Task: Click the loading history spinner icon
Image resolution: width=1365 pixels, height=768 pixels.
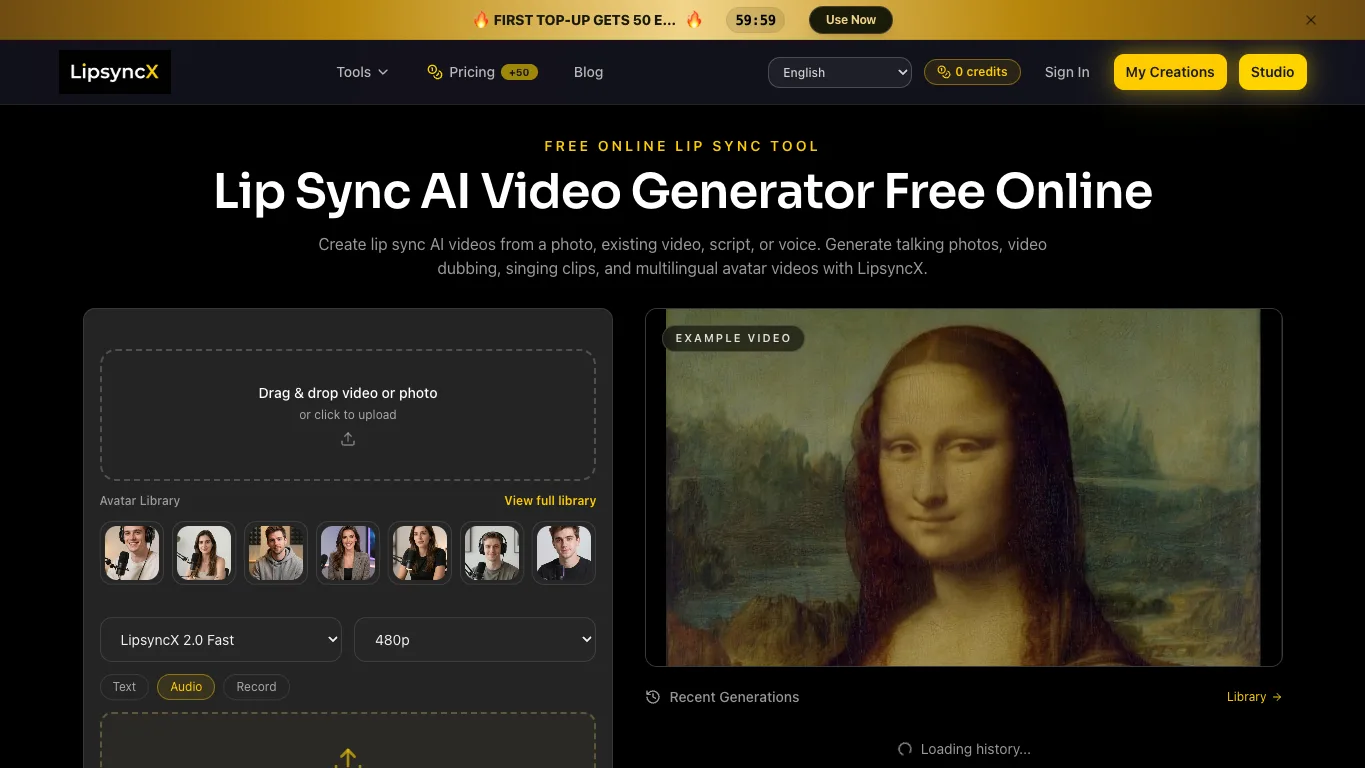Action: pos(905,749)
